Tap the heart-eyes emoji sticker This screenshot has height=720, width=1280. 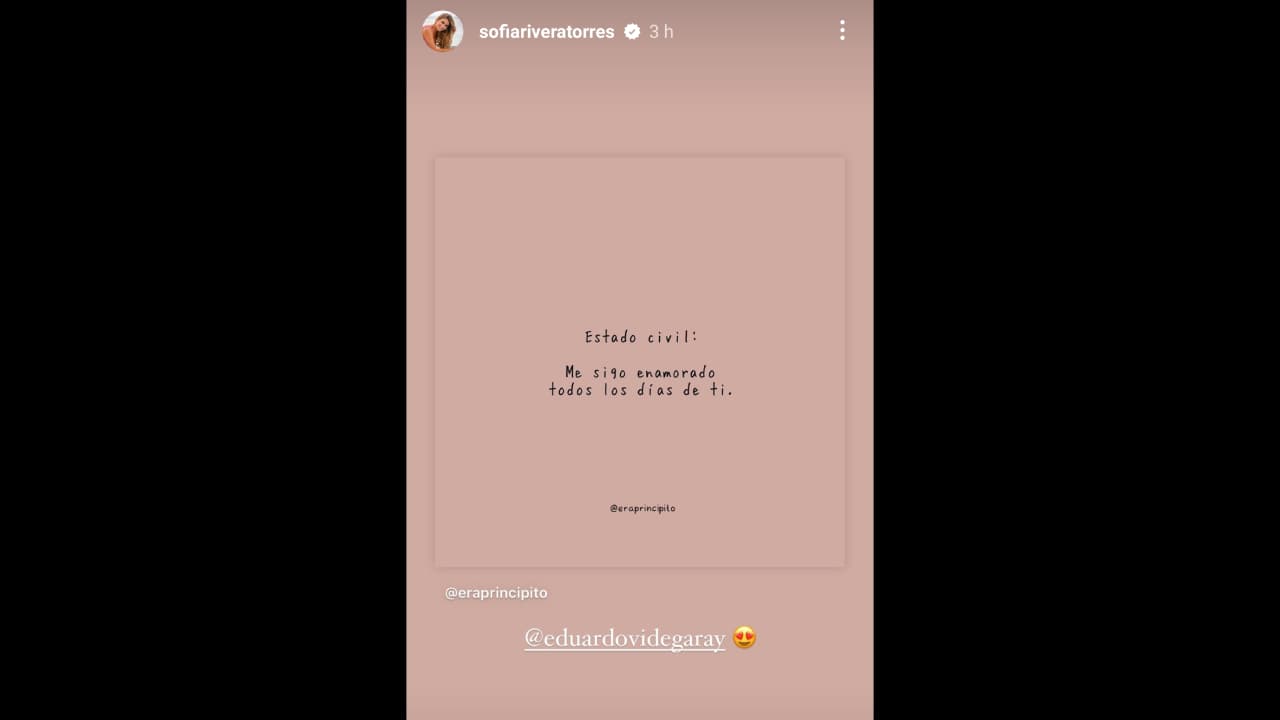click(x=744, y=637)
